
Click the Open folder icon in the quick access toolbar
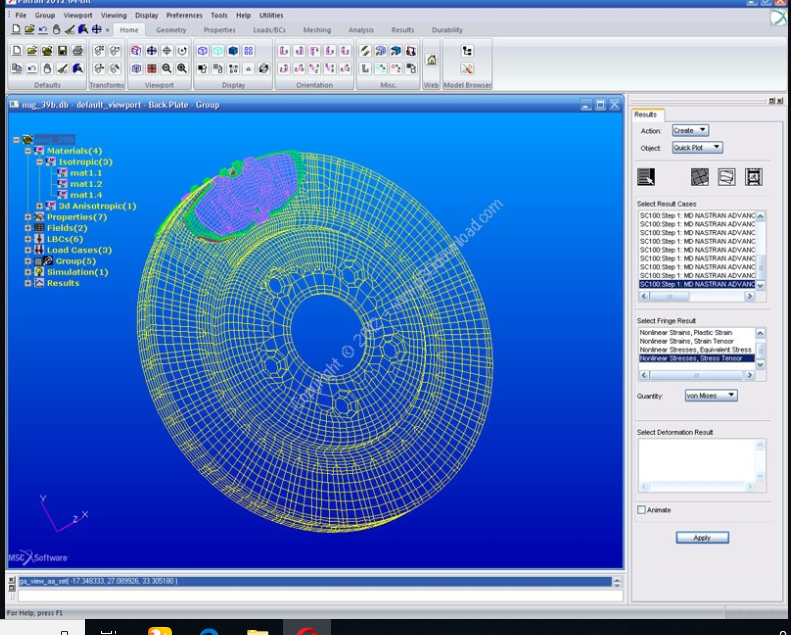(30, 30)
